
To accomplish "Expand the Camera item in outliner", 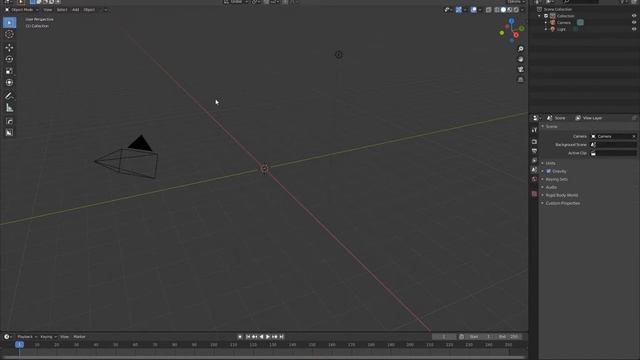I will click(546, 22).
